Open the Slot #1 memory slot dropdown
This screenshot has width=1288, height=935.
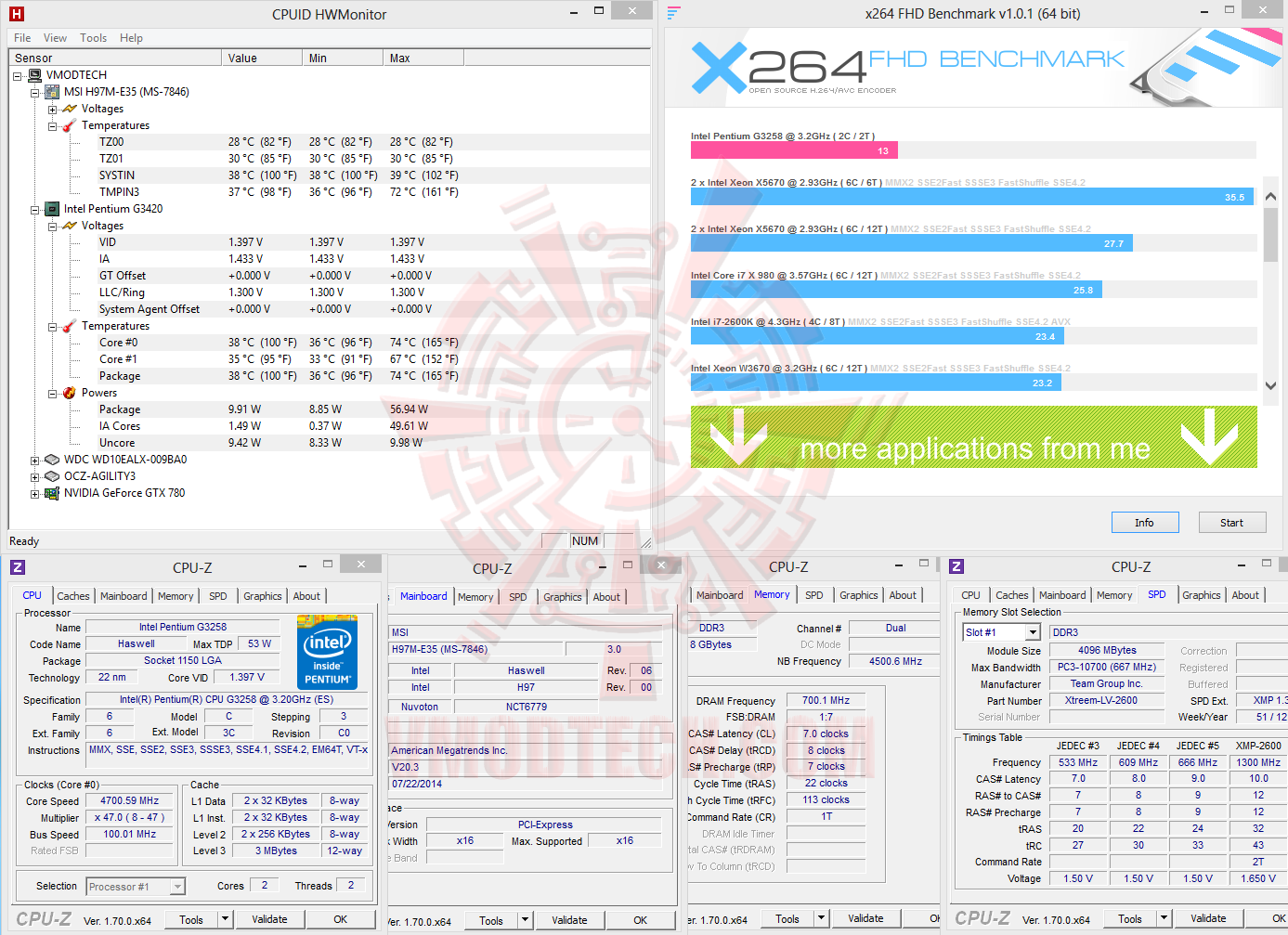[x=1033, y=632]
